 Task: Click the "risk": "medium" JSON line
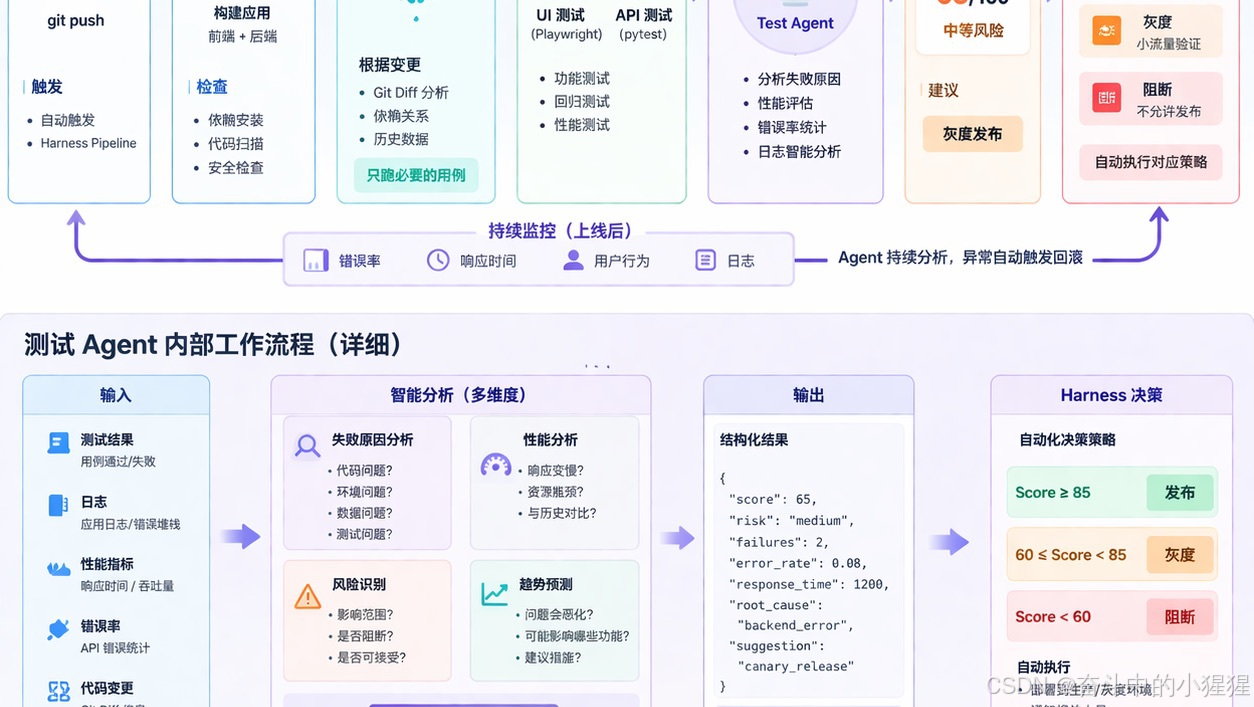coord(792,520)
